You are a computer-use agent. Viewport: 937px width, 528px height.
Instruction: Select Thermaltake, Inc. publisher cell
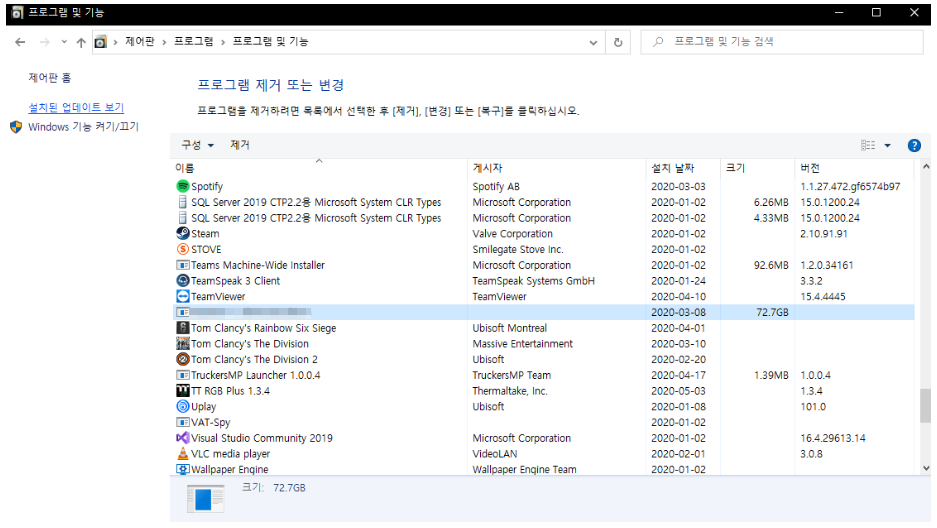tap(510, 391)
